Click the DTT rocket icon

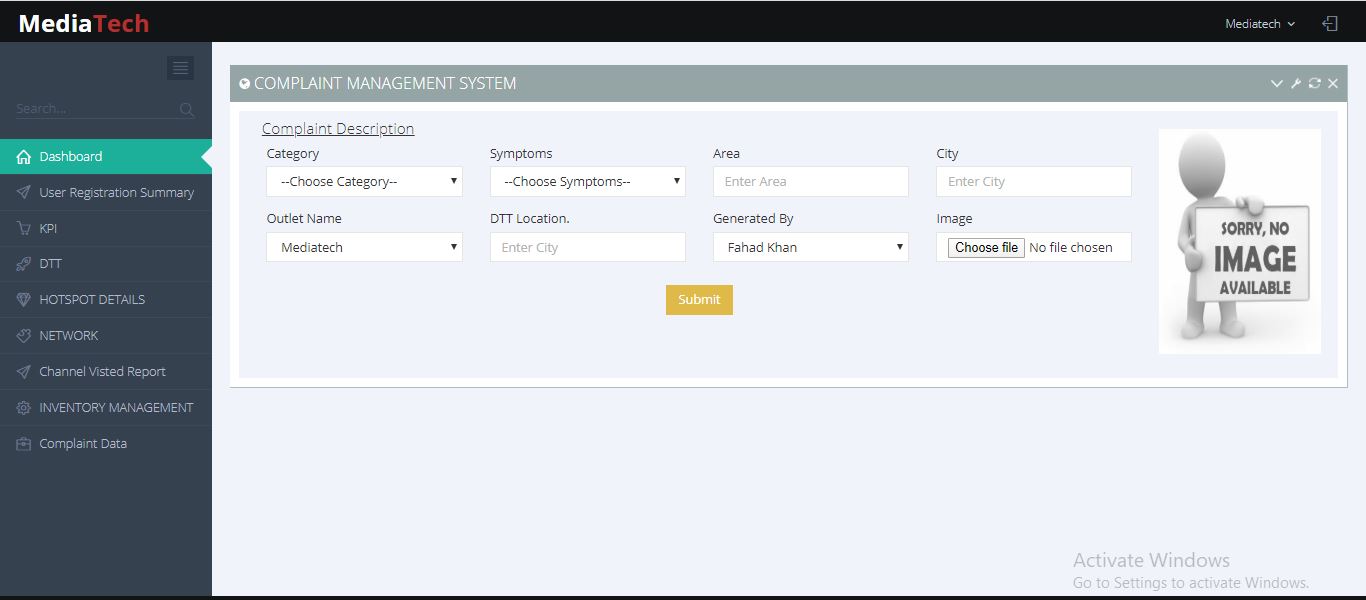(x=24, y=264)
